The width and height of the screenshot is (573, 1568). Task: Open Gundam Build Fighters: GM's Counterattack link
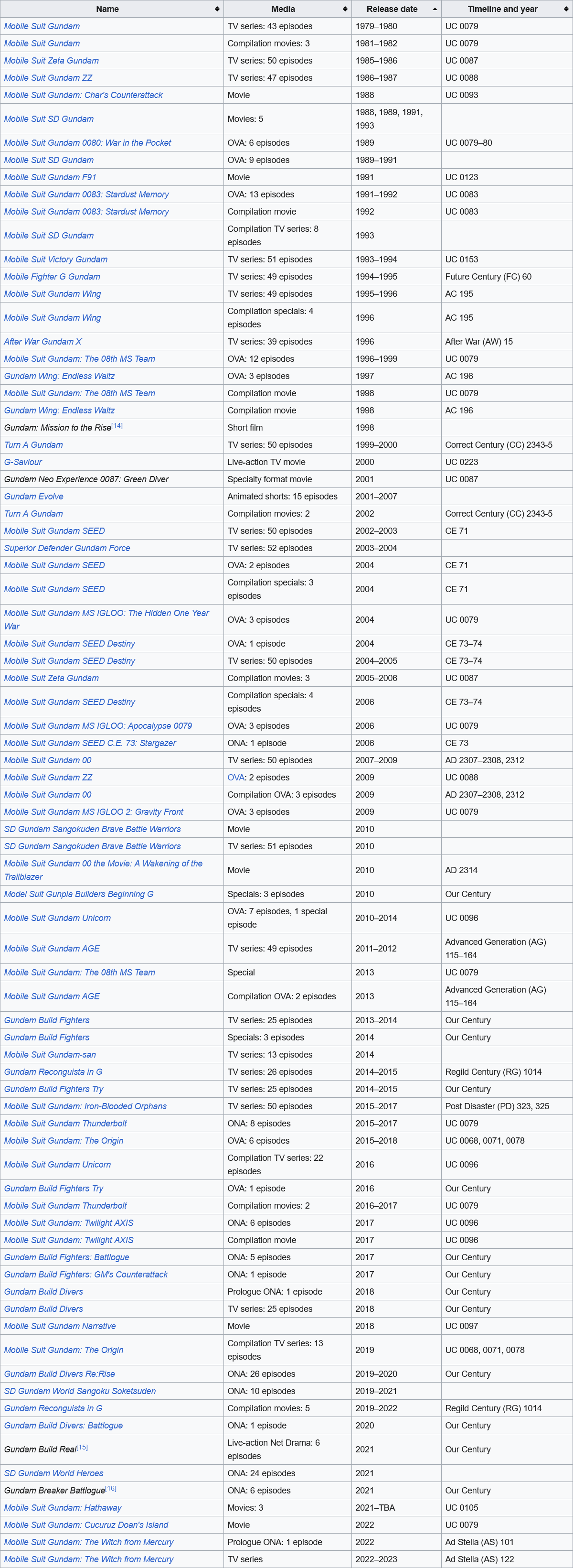coord(86,1275)
